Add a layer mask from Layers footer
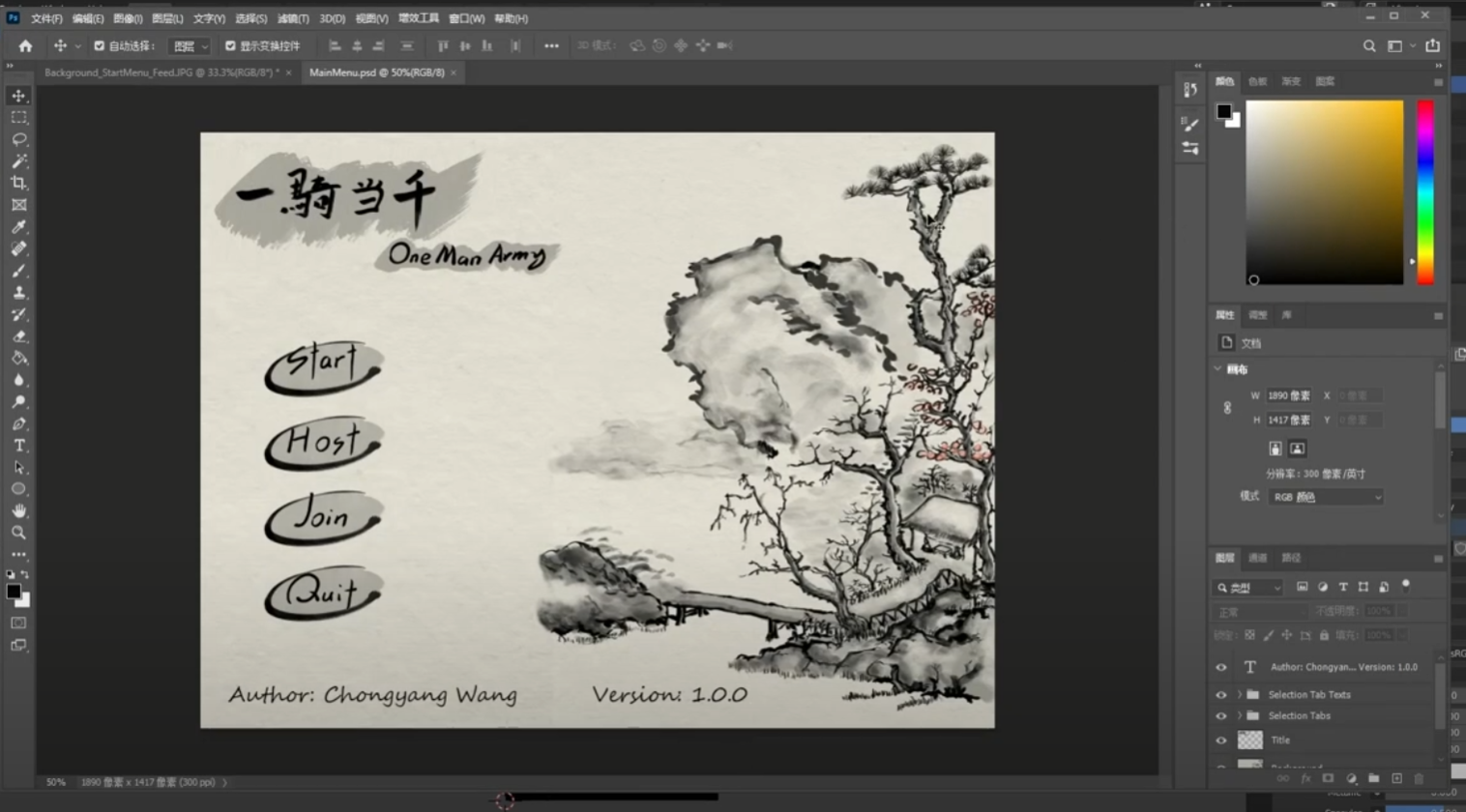 (x=1328, y=778)
